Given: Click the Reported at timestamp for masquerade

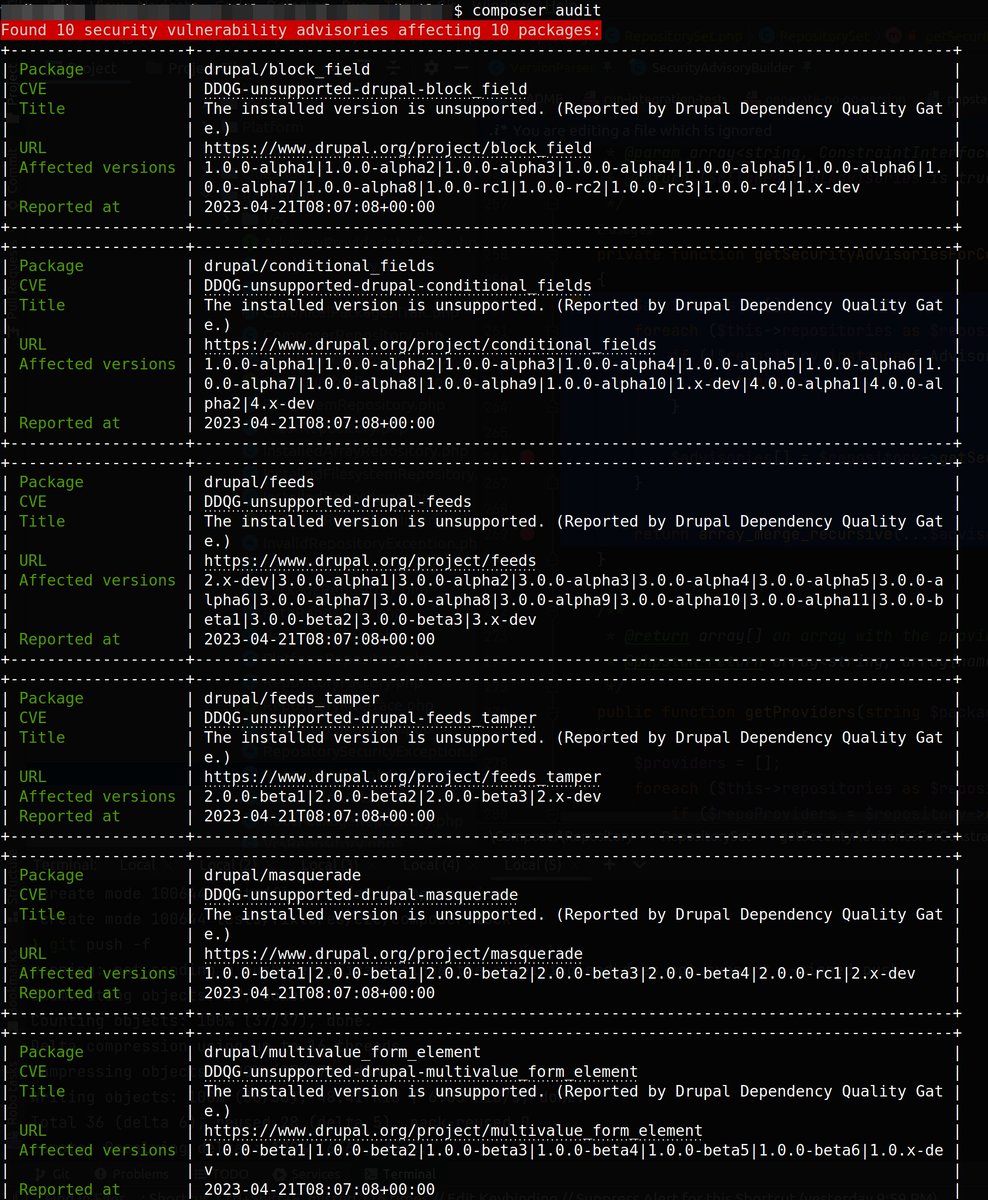Looking at the screenshot, I should [x=319, y=993].
